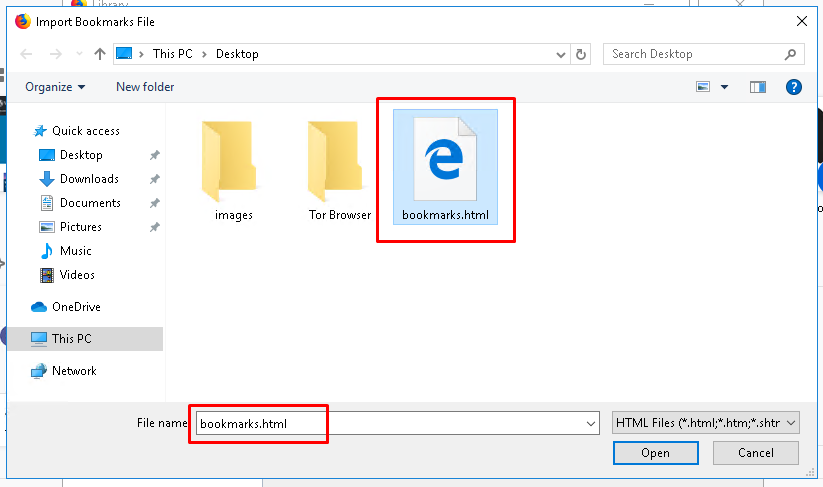Click the PC icon in address bar

[x=124, y=54]
